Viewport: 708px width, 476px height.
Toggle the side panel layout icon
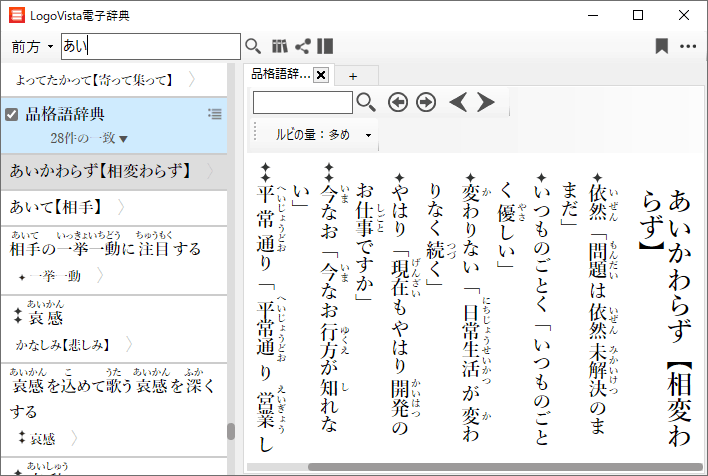(x=325, y=46)
